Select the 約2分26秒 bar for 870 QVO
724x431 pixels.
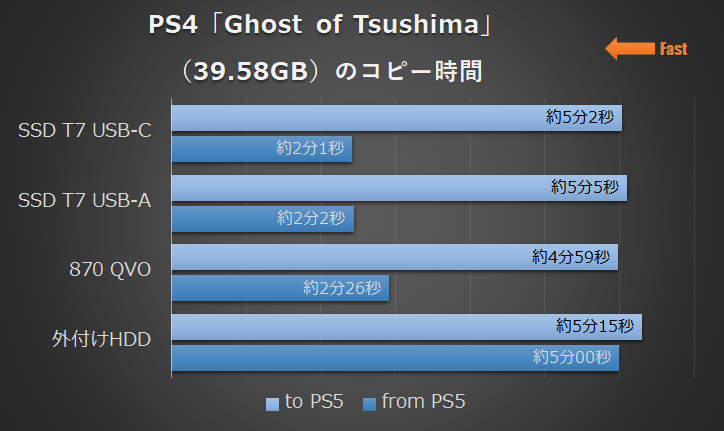[280, 288]
